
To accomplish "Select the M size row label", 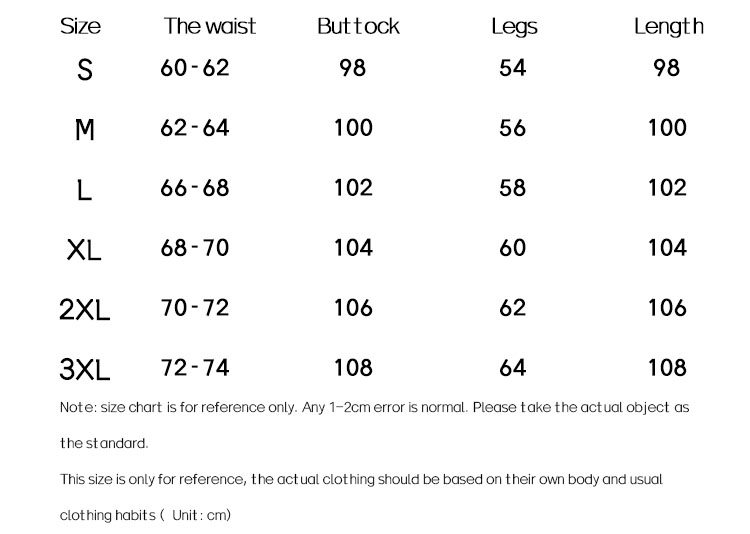I will click(85, 130).
